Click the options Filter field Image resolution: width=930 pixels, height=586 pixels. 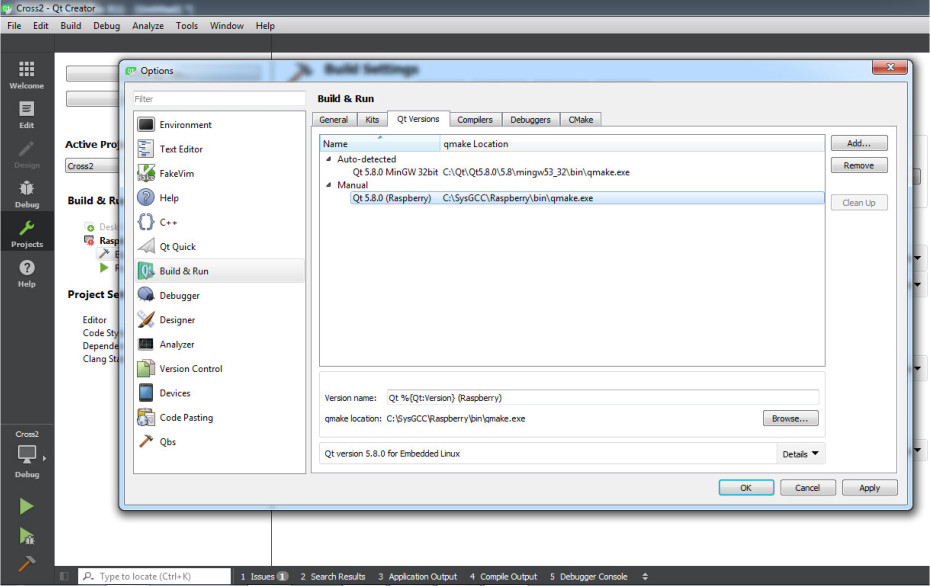[x=219, y=99]
